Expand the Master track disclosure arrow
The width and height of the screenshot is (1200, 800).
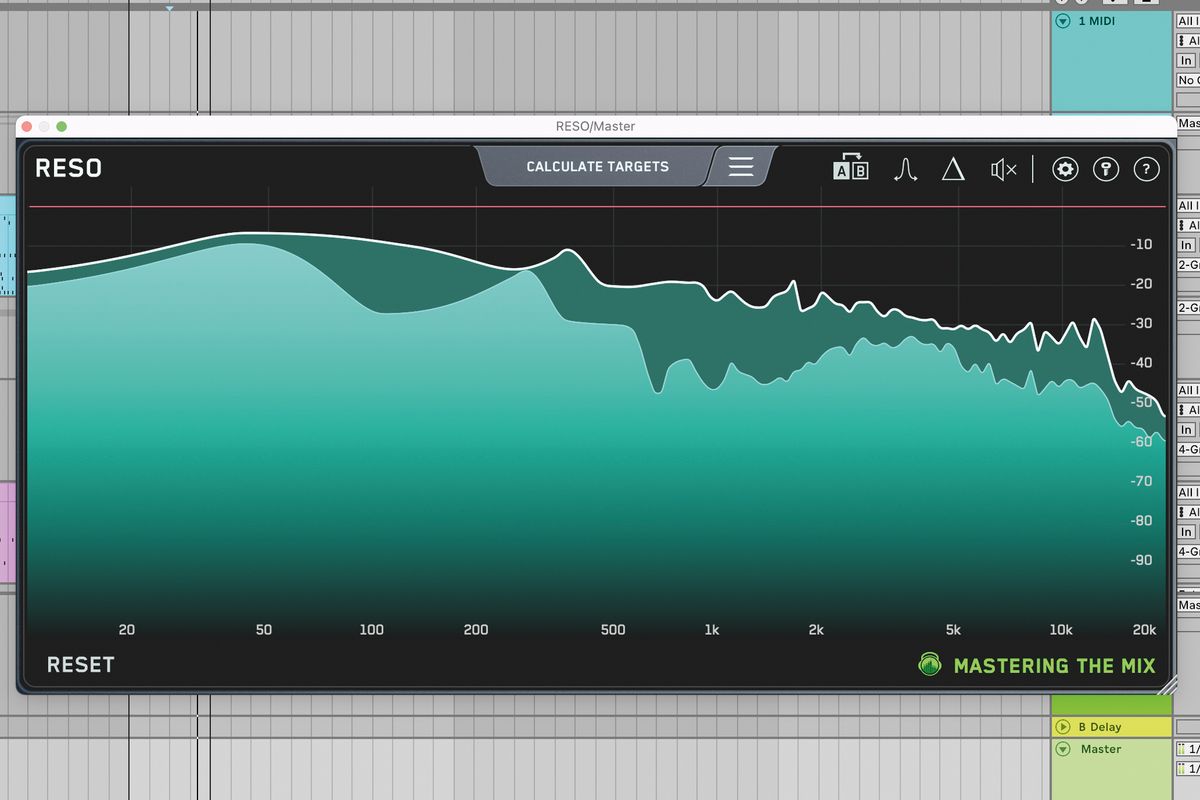[1063, 749]
